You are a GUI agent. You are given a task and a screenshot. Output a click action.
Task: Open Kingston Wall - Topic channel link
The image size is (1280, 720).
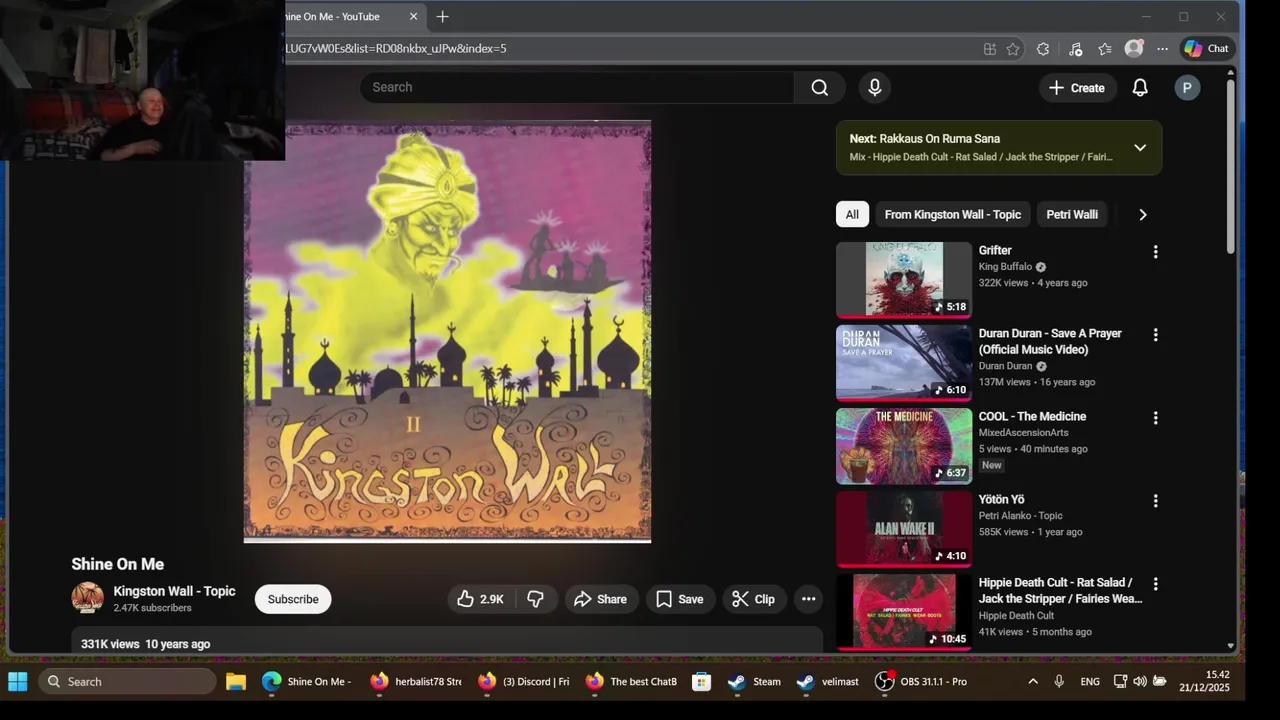pos(174,591)
